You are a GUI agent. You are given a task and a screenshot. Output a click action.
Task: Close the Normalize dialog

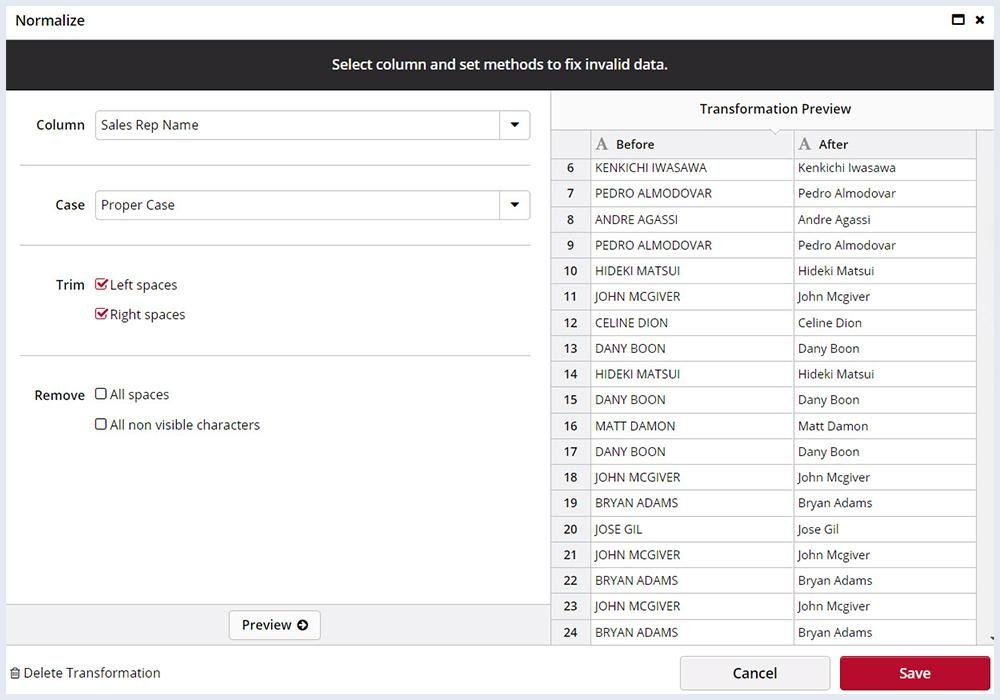click(980, 20)
